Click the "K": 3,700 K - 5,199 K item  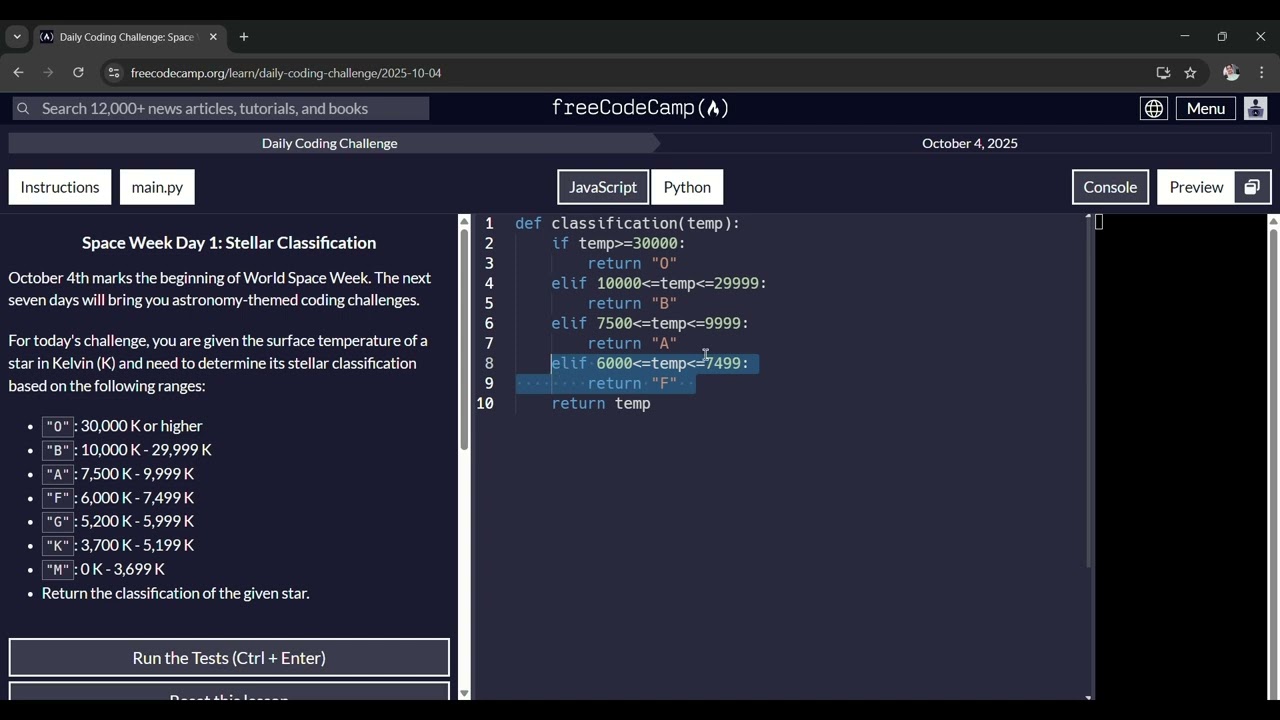(118, 545)
